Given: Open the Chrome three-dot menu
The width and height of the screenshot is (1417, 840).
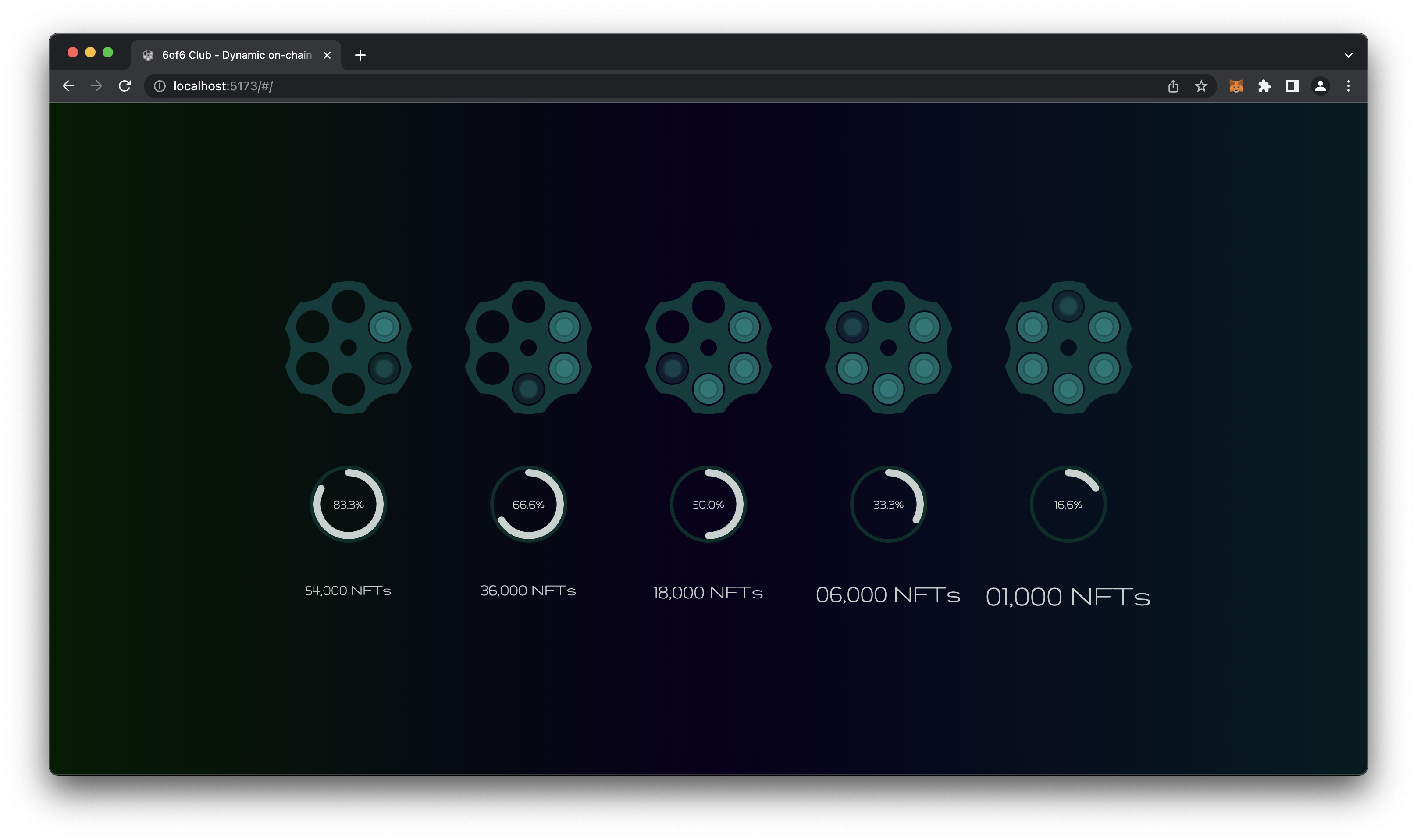Looking at the screenshot, I should click(x=1349, y=86).
